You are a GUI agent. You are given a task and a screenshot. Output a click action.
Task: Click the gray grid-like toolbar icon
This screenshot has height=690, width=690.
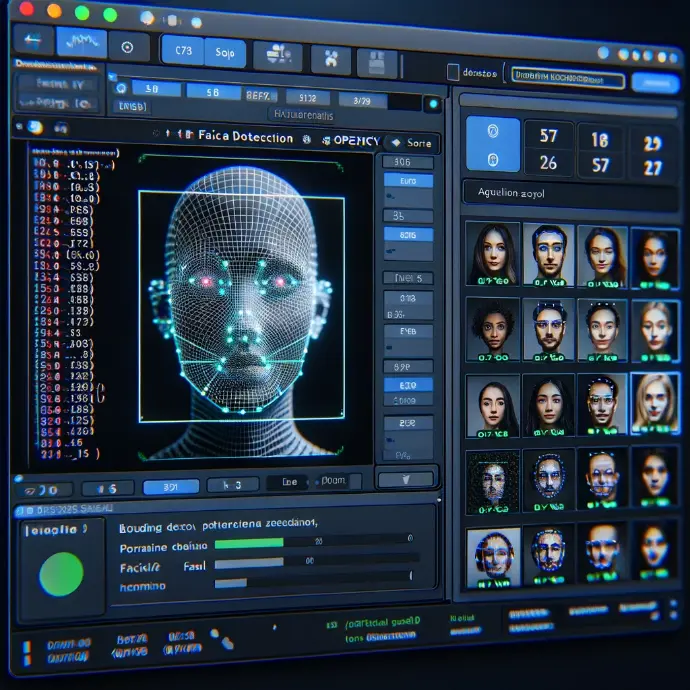377,62
